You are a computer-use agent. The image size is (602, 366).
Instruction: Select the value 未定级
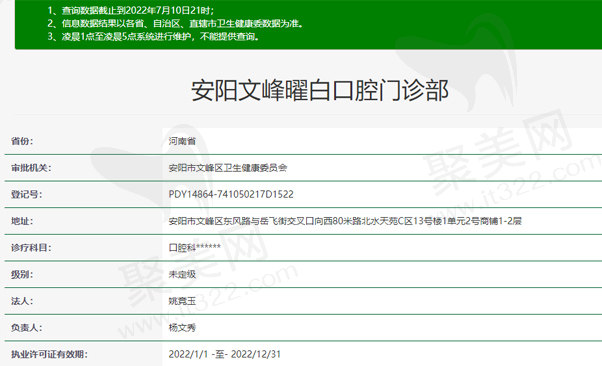coord(182,274)
